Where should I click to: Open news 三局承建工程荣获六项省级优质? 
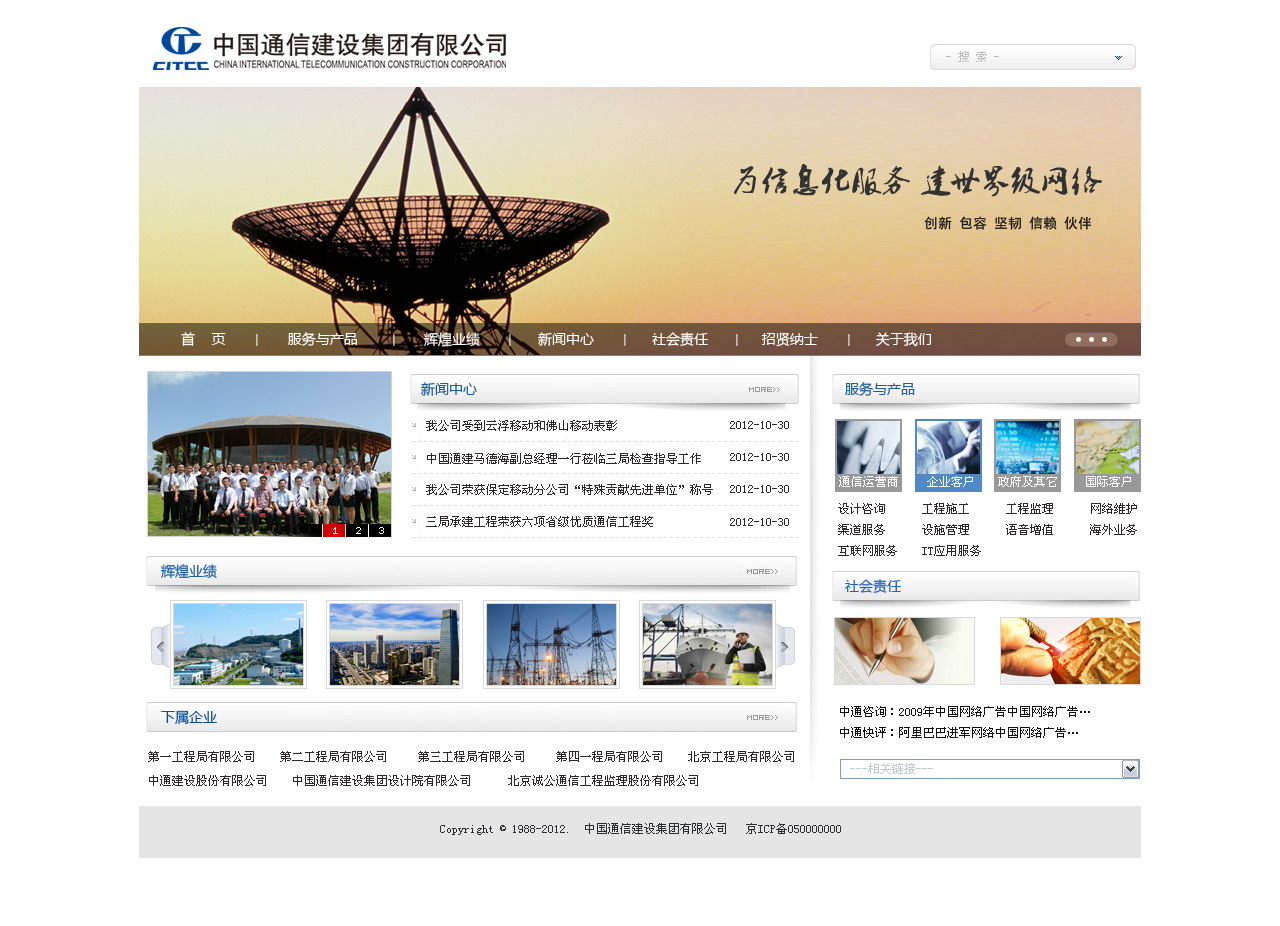pos(539,522)
